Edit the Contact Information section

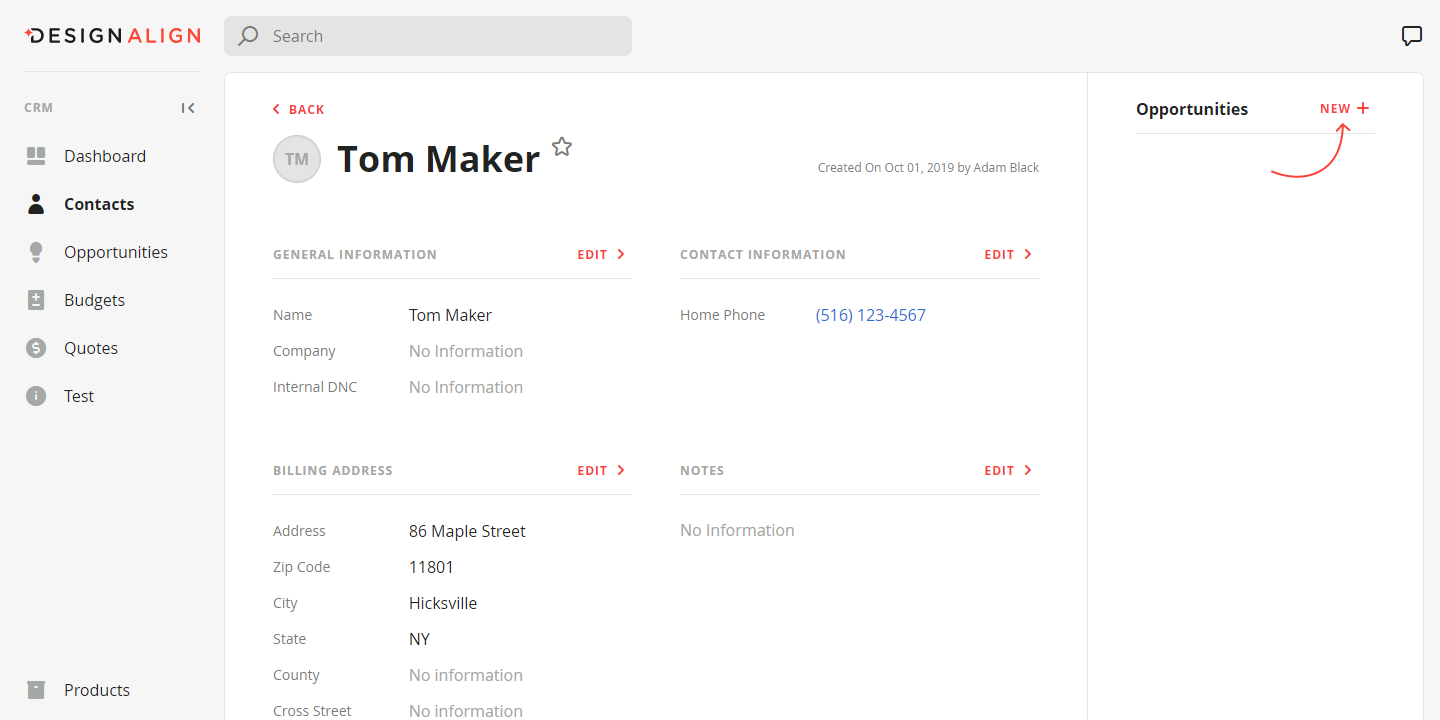1008,254
